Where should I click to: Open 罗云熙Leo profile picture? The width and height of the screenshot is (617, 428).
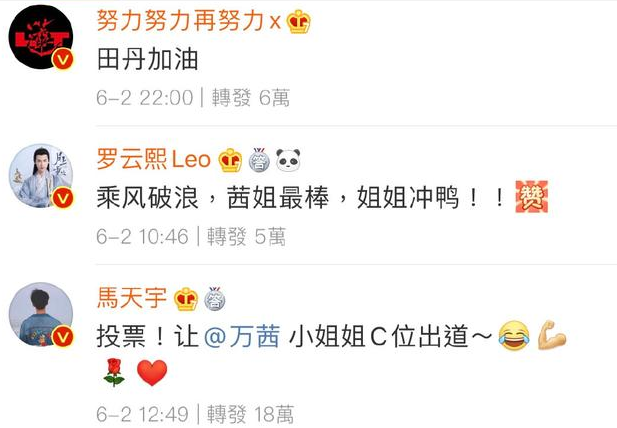point(41,176)
